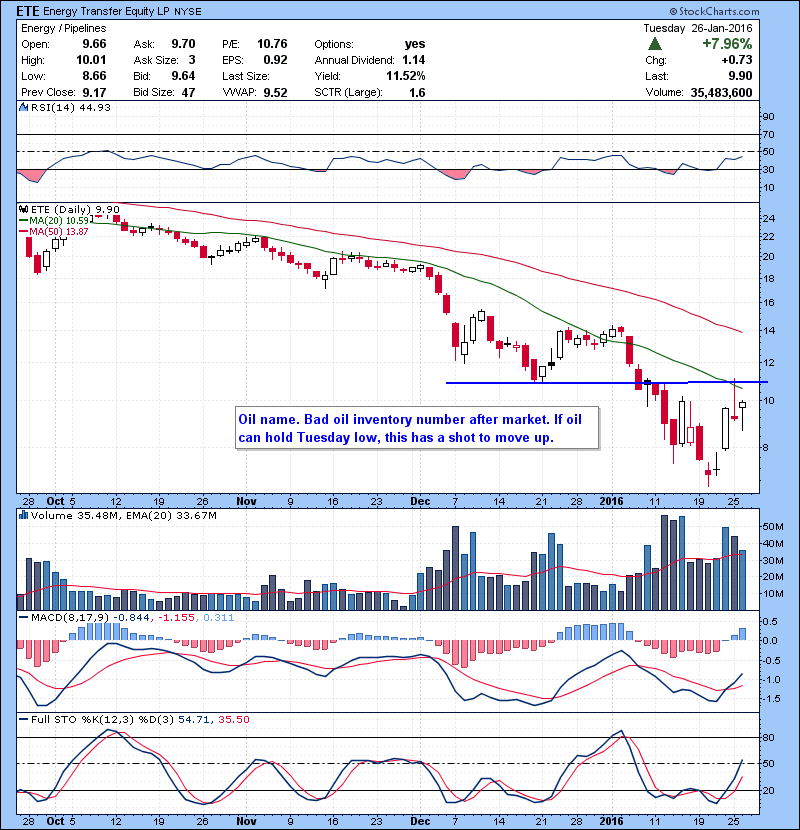
Task: Click the Energy / Pipelines sector label
Action: [x=64, y=28]
